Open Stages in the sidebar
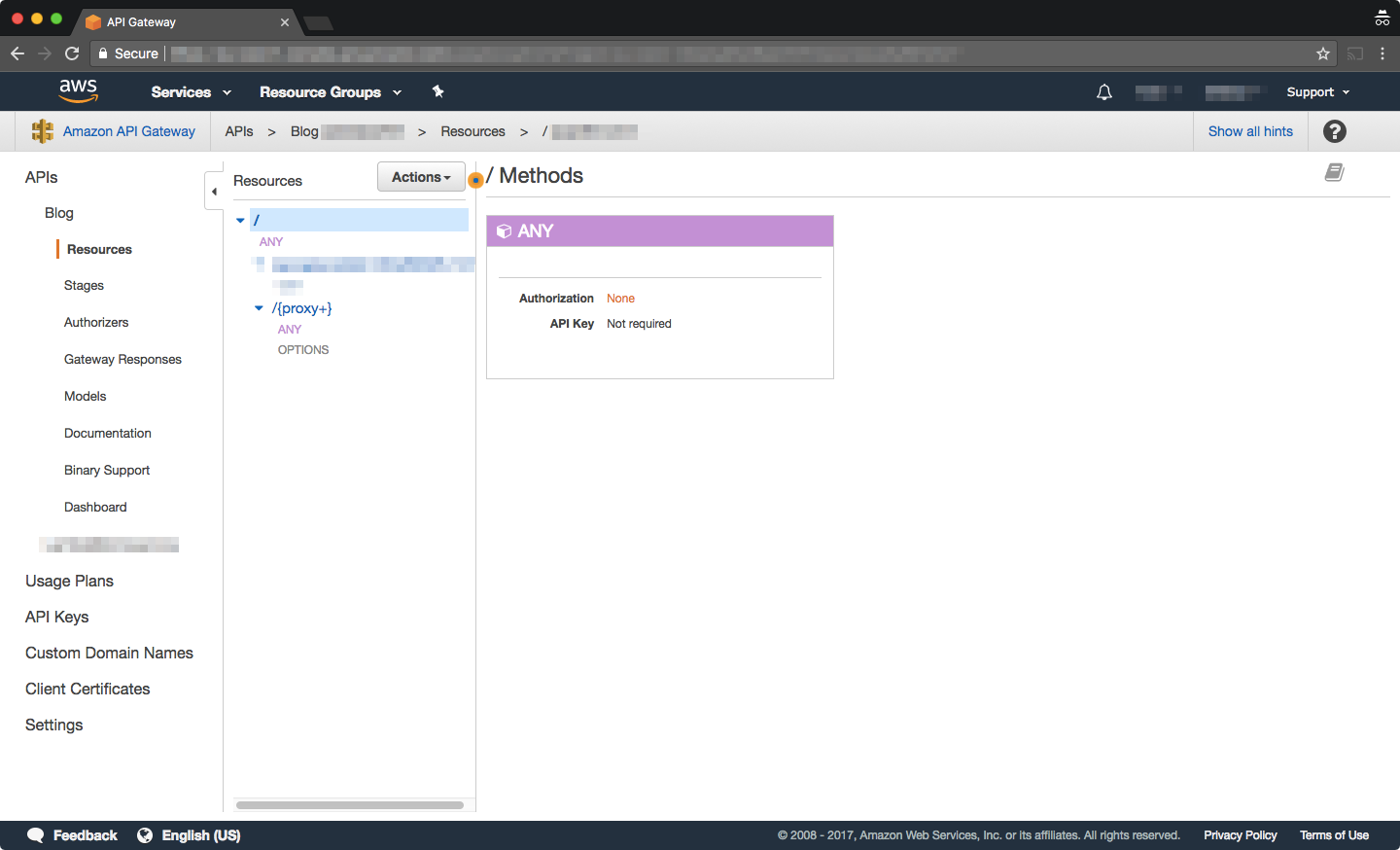1400x850 pixels. [x=84, y=286]
